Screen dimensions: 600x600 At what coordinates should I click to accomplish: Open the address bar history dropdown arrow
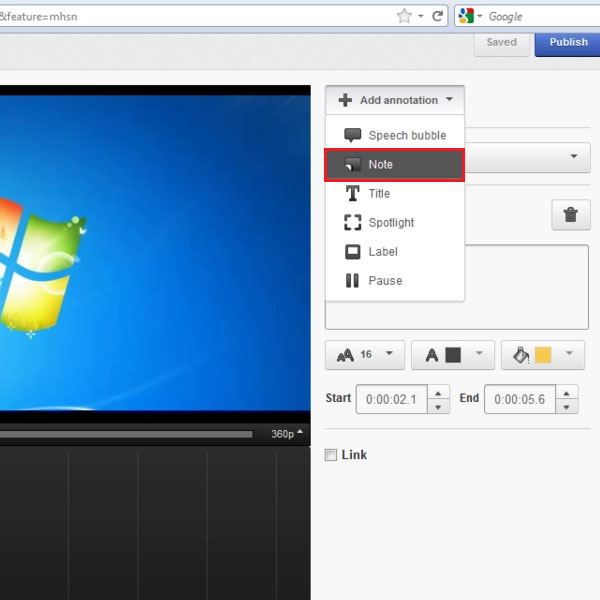421,16
